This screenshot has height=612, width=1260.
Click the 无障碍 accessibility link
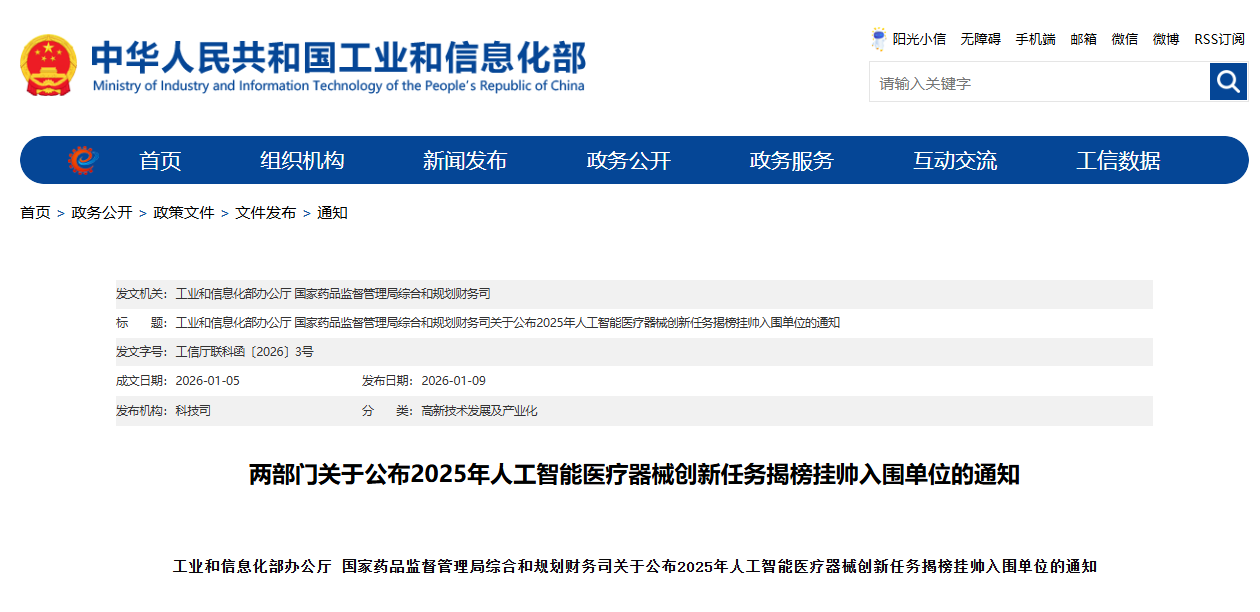coord(980,39)
